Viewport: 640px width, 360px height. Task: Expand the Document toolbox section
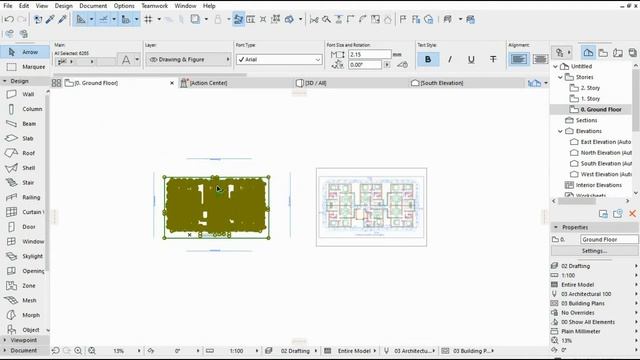point(24,351)
